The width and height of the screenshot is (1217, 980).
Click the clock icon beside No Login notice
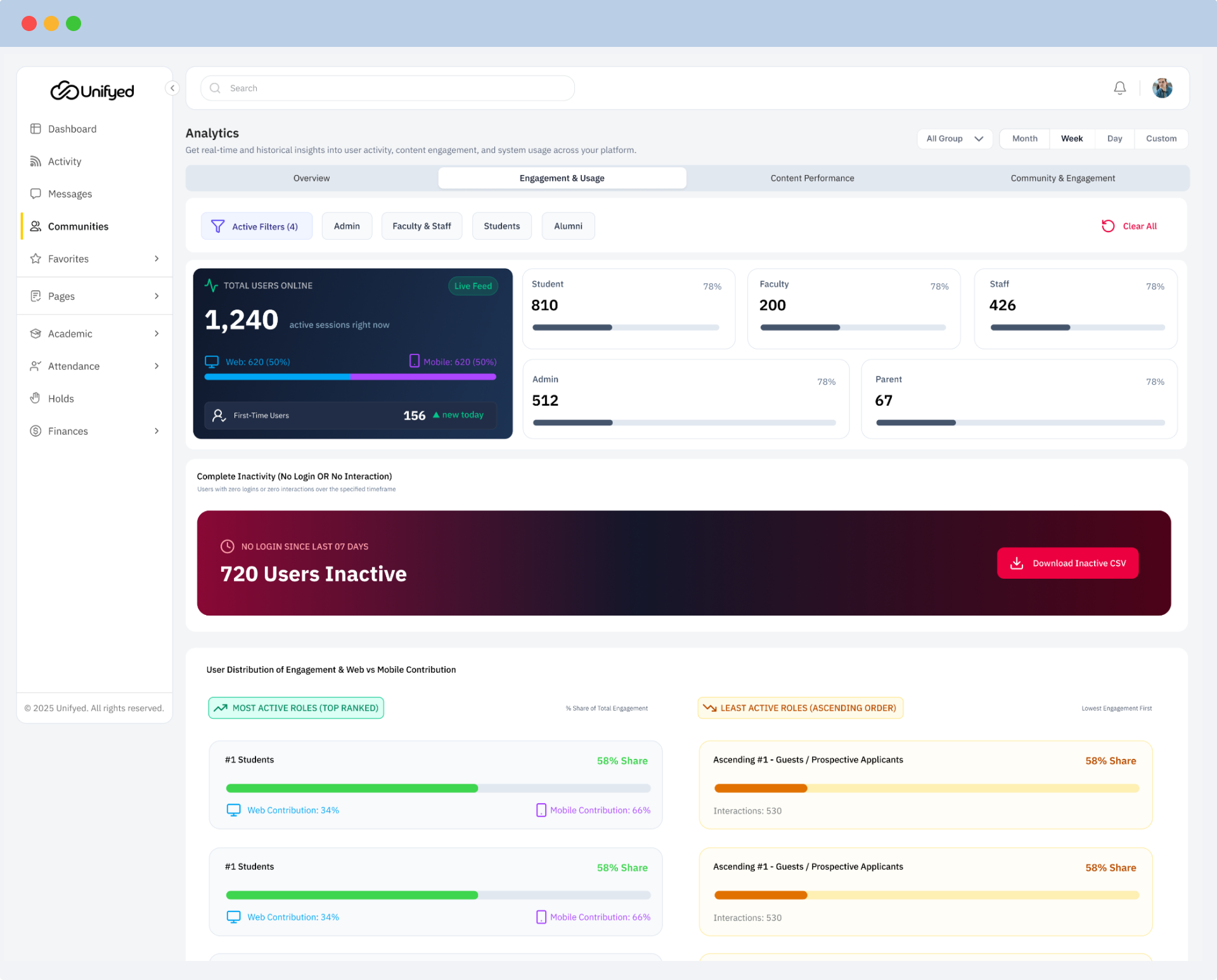pos(228,546)
